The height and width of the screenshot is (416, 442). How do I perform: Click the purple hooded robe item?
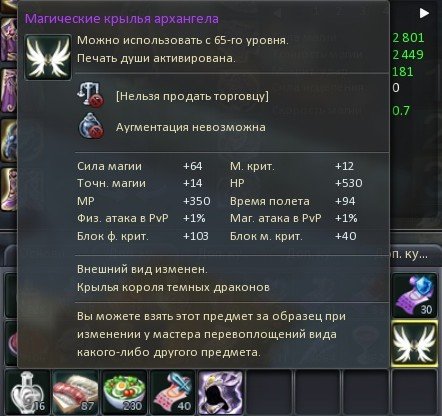click(x=221, y=393)
